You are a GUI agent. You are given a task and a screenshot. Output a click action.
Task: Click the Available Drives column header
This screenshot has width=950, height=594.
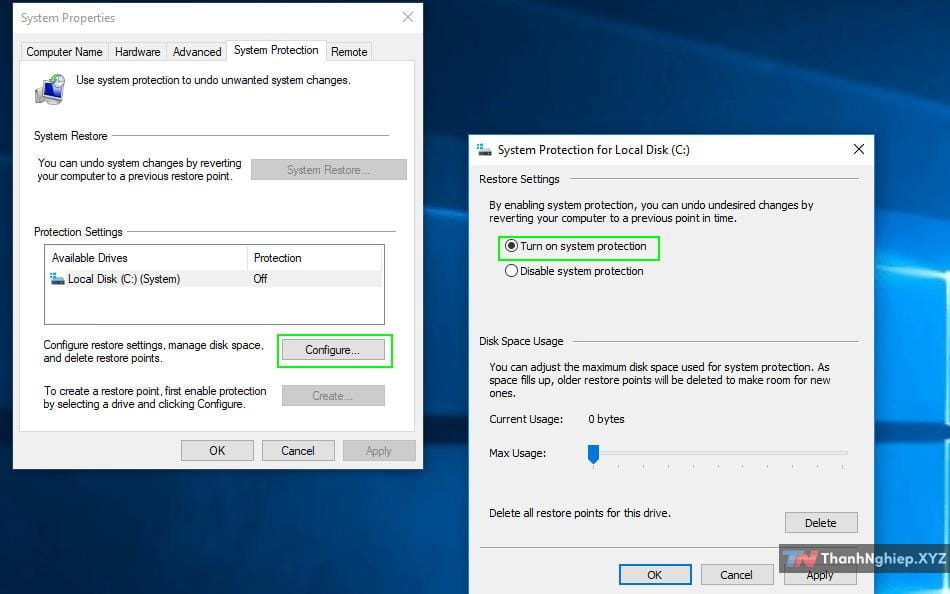pyautogui.click(x=146, y=258)
